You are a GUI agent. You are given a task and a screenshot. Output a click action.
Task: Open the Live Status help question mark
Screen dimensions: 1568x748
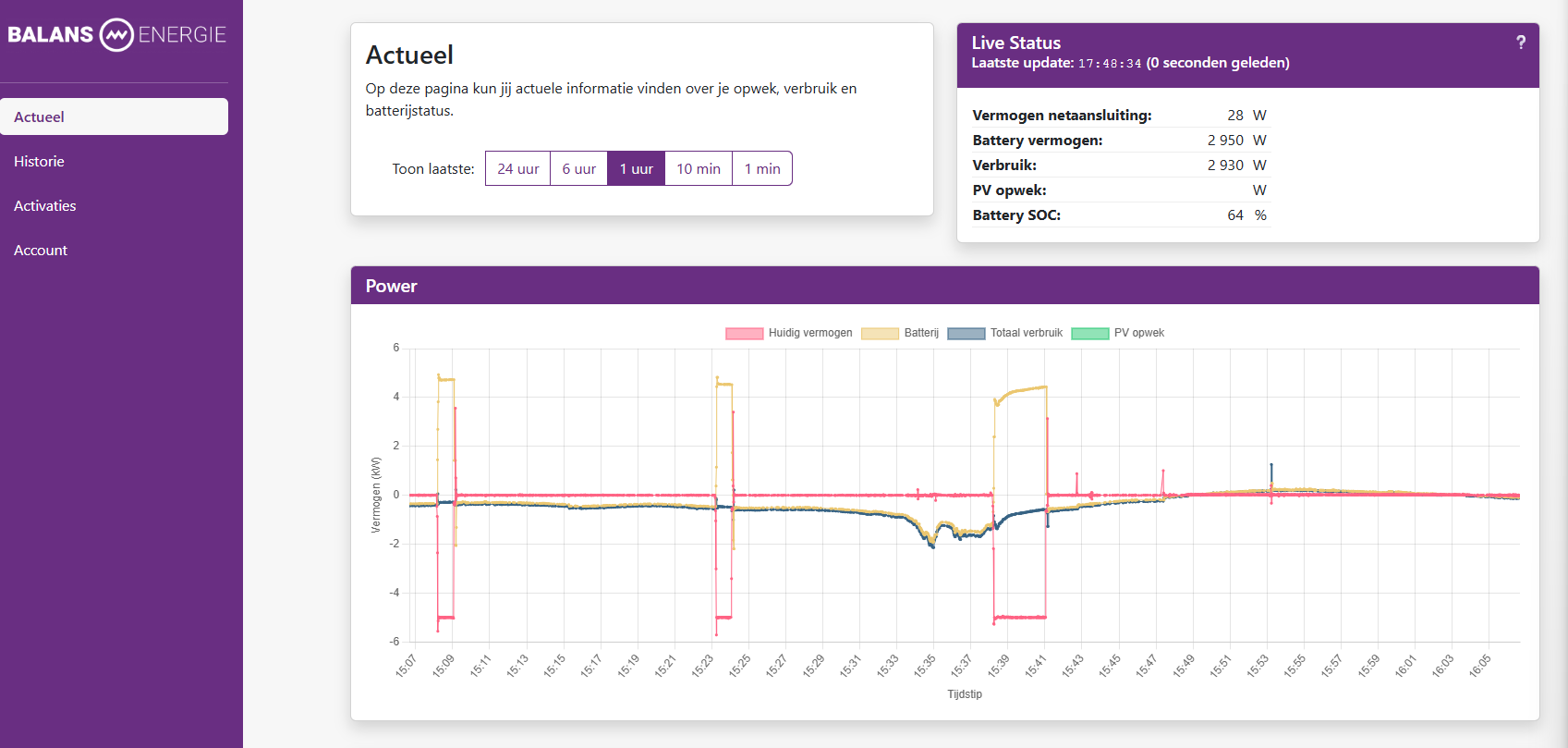coord(1520,43)
